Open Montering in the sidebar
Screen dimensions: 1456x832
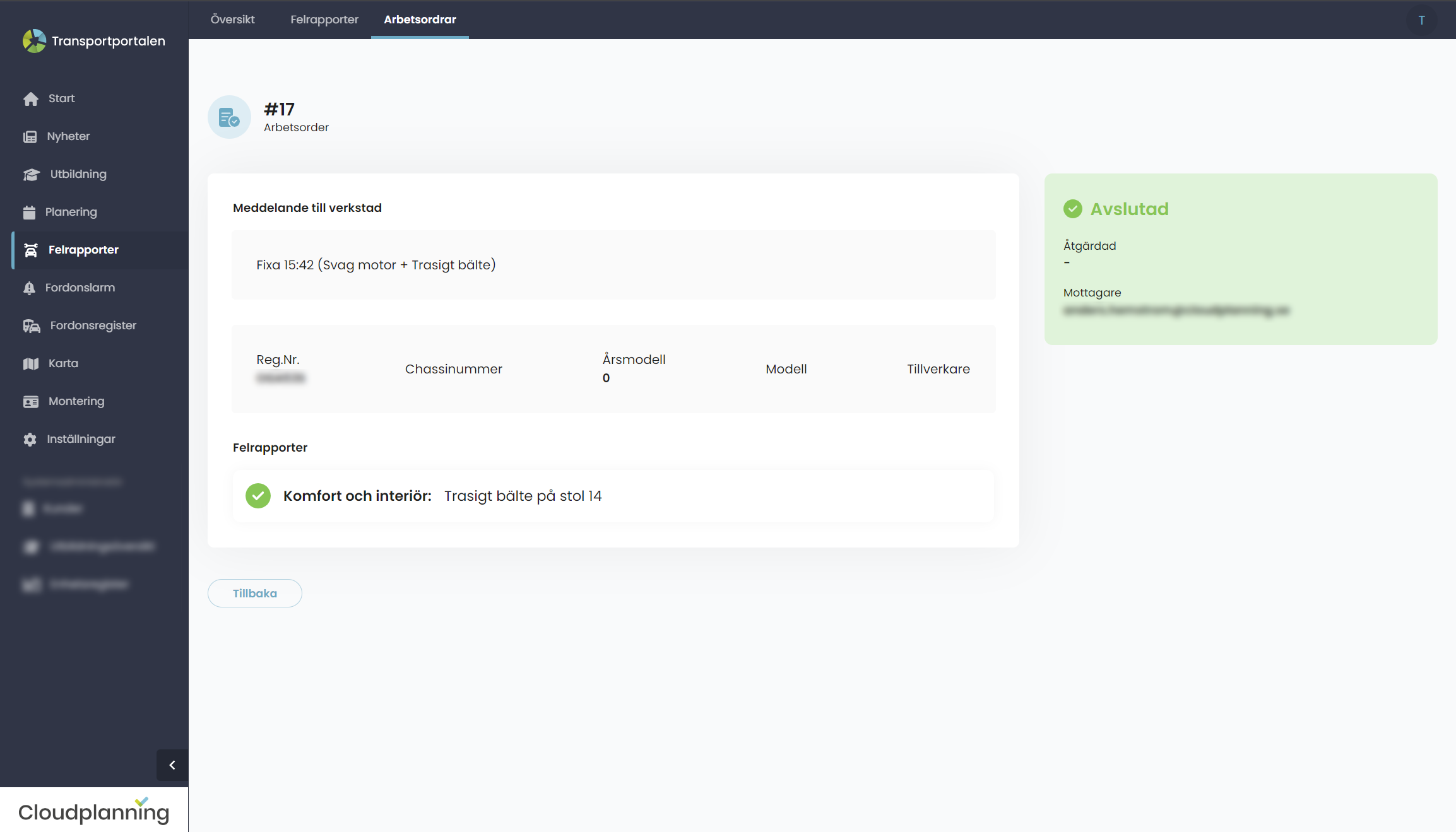pyautogui.click(x=100, y=401)
